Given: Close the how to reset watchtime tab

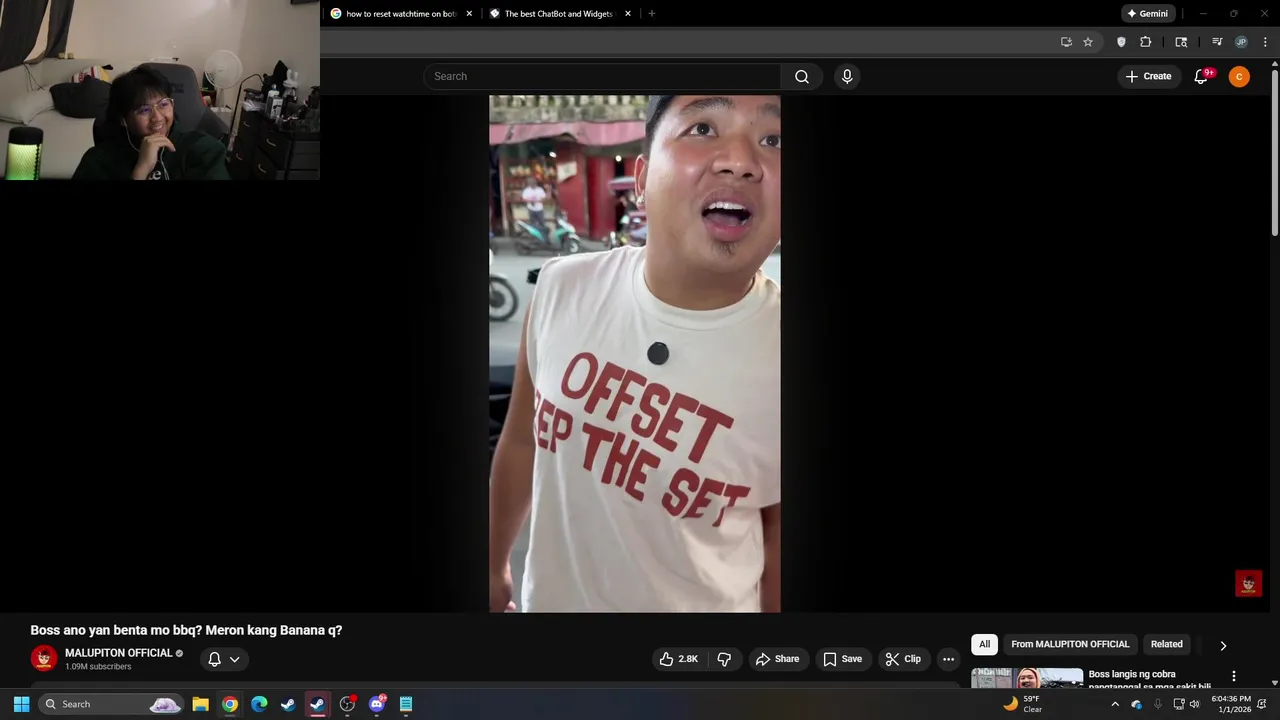Looking at the screenshot, I should click(x=469, y=14).
